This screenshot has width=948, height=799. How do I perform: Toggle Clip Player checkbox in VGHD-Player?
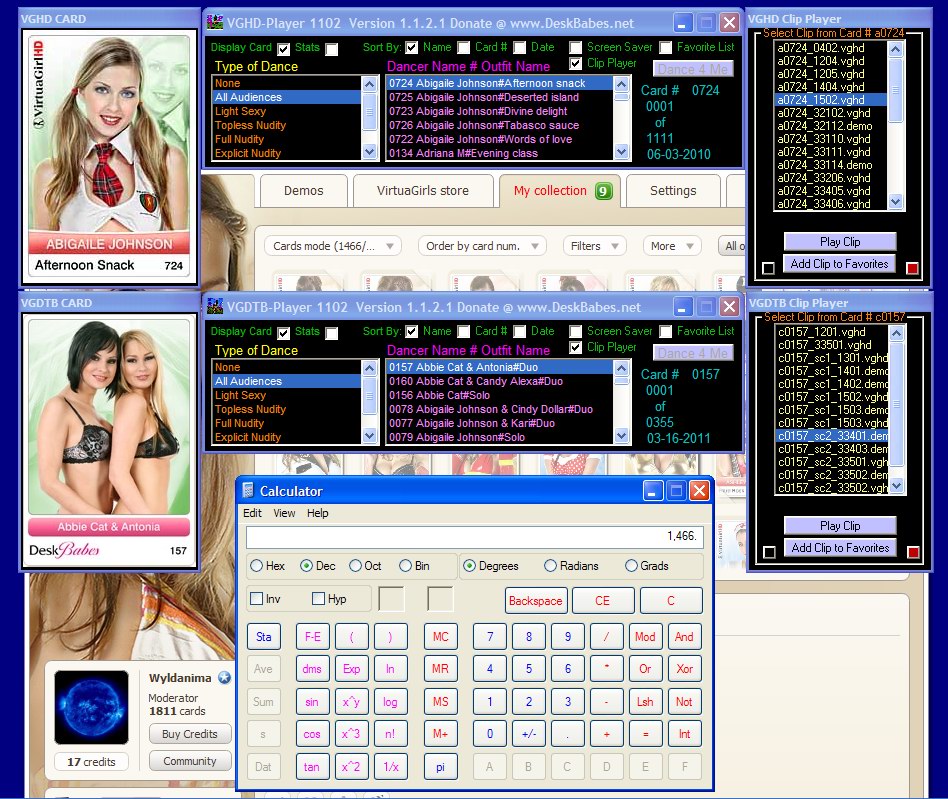coord(576,63)
